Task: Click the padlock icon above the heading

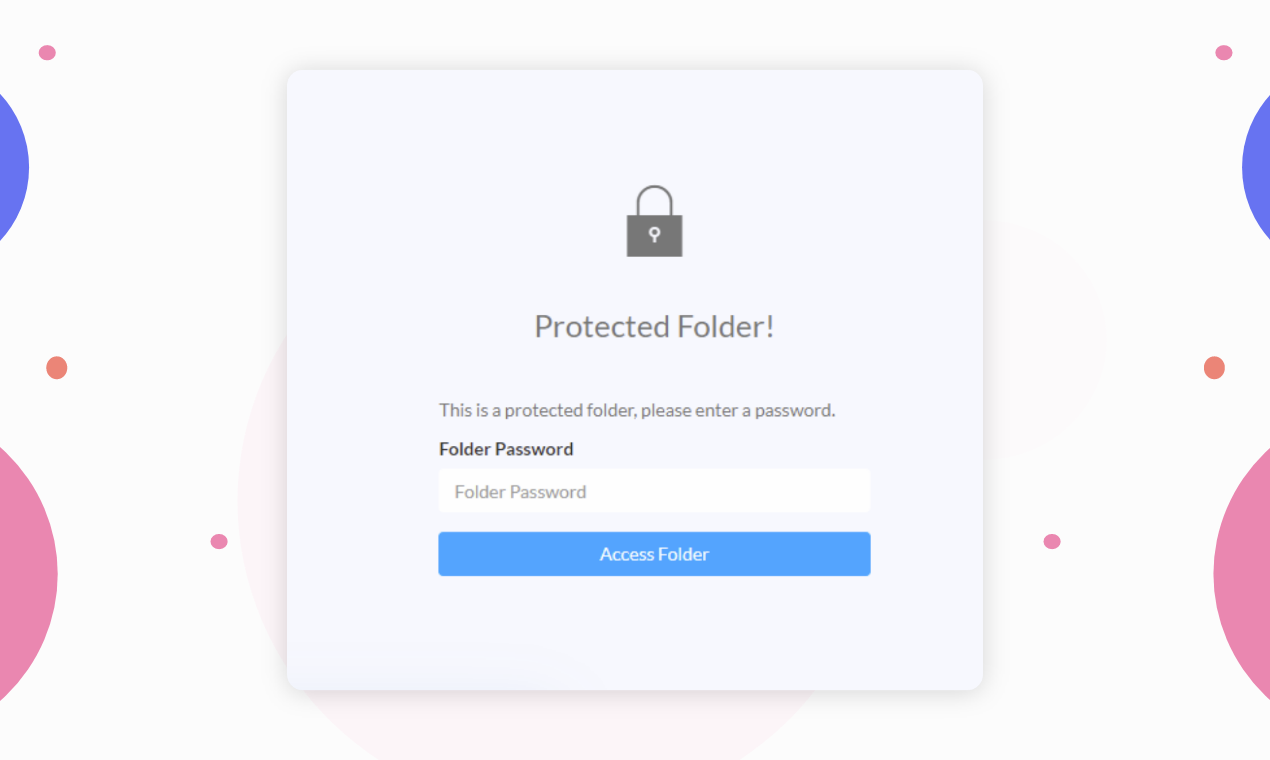Action: coord(654,220)
